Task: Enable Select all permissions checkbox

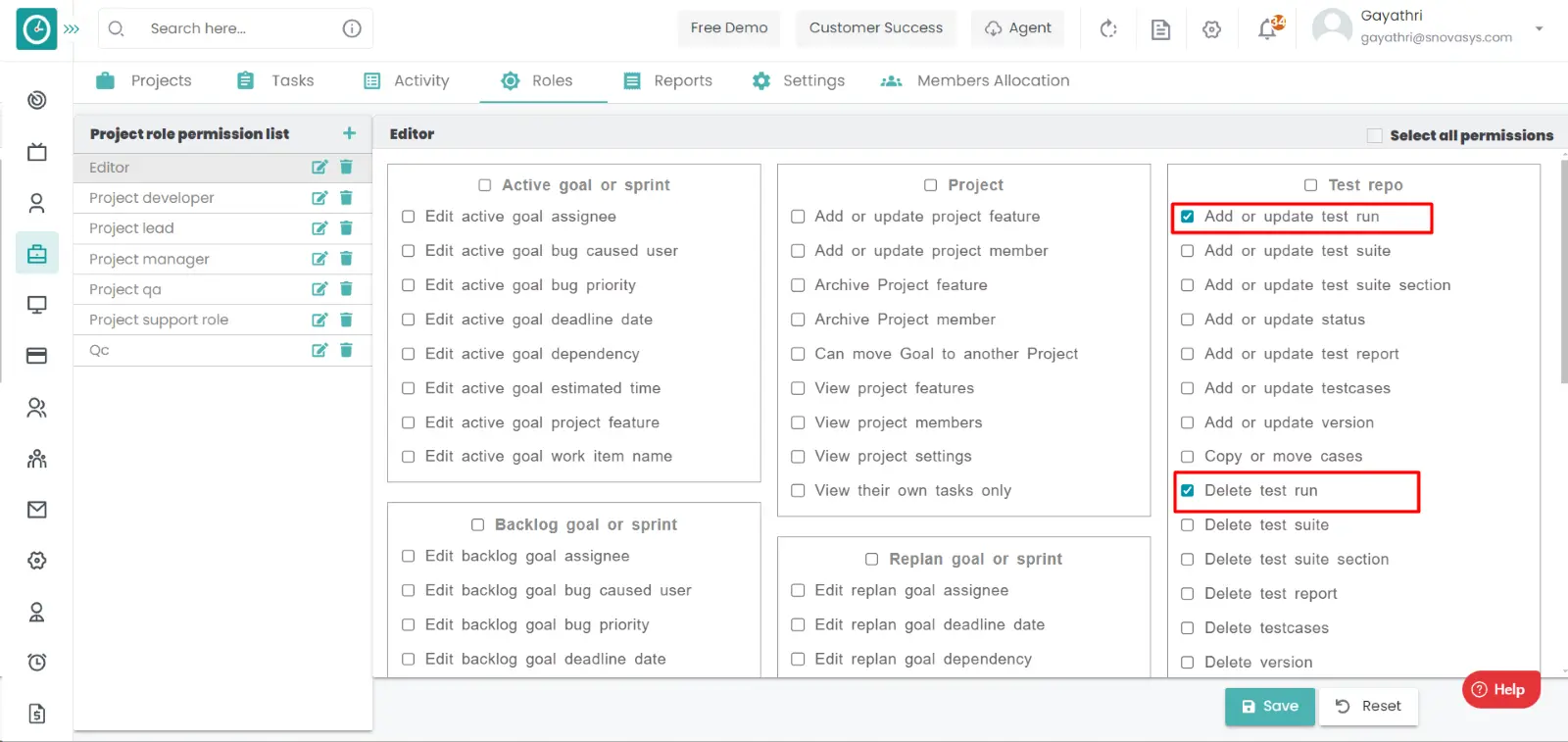Action: coord(1375,135)
